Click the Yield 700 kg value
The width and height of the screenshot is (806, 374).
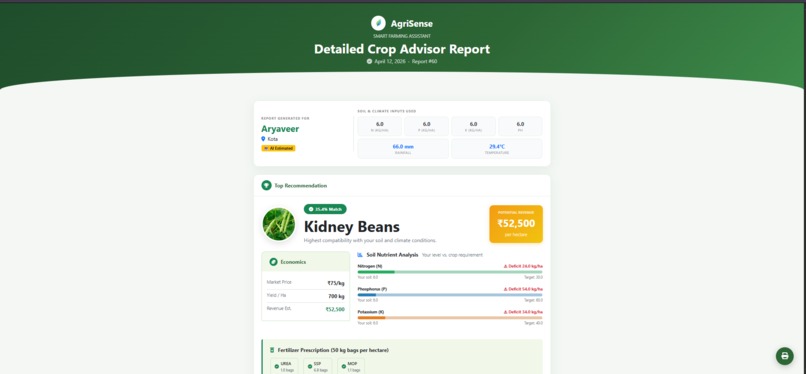[337, 296]
